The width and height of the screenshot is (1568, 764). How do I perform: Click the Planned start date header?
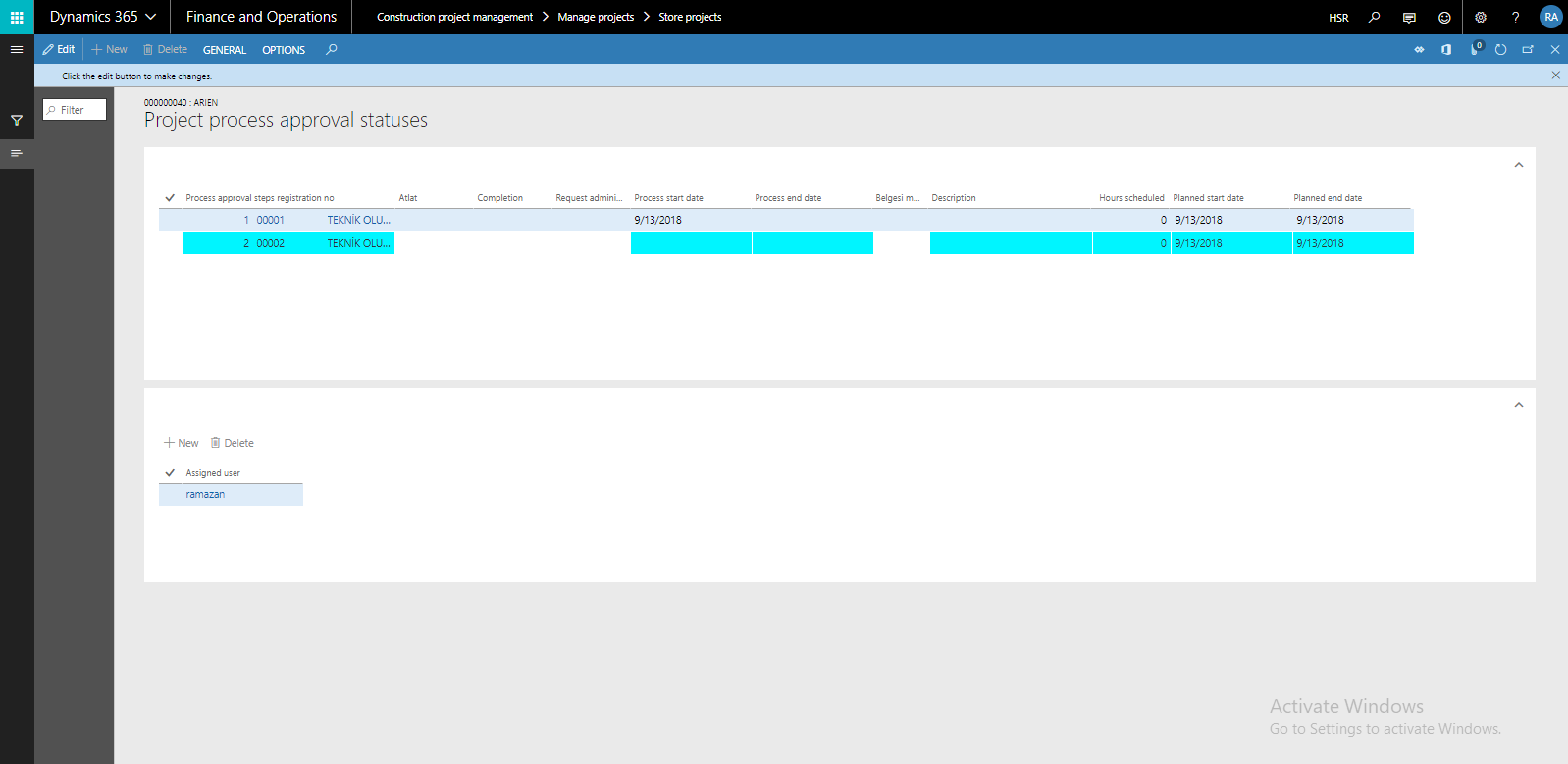(1209, 198)
